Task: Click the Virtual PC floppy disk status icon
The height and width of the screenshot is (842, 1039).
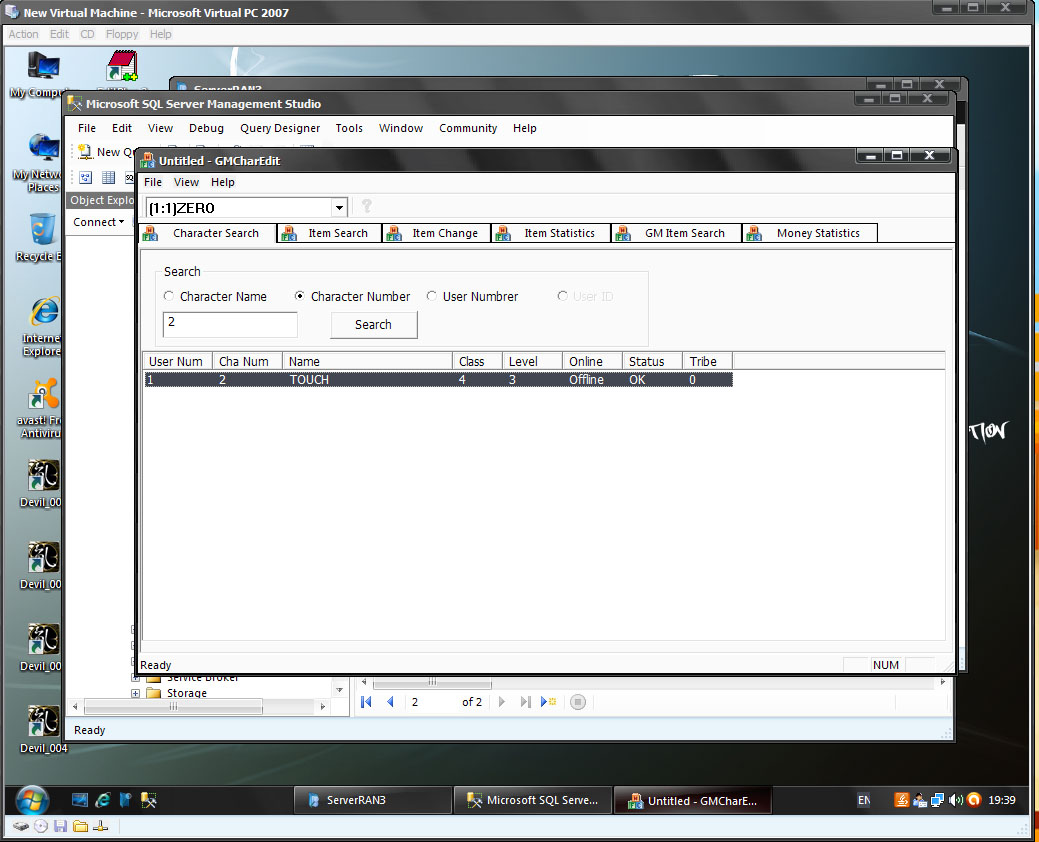Action: pyautogui.click(x=61, y=826)
